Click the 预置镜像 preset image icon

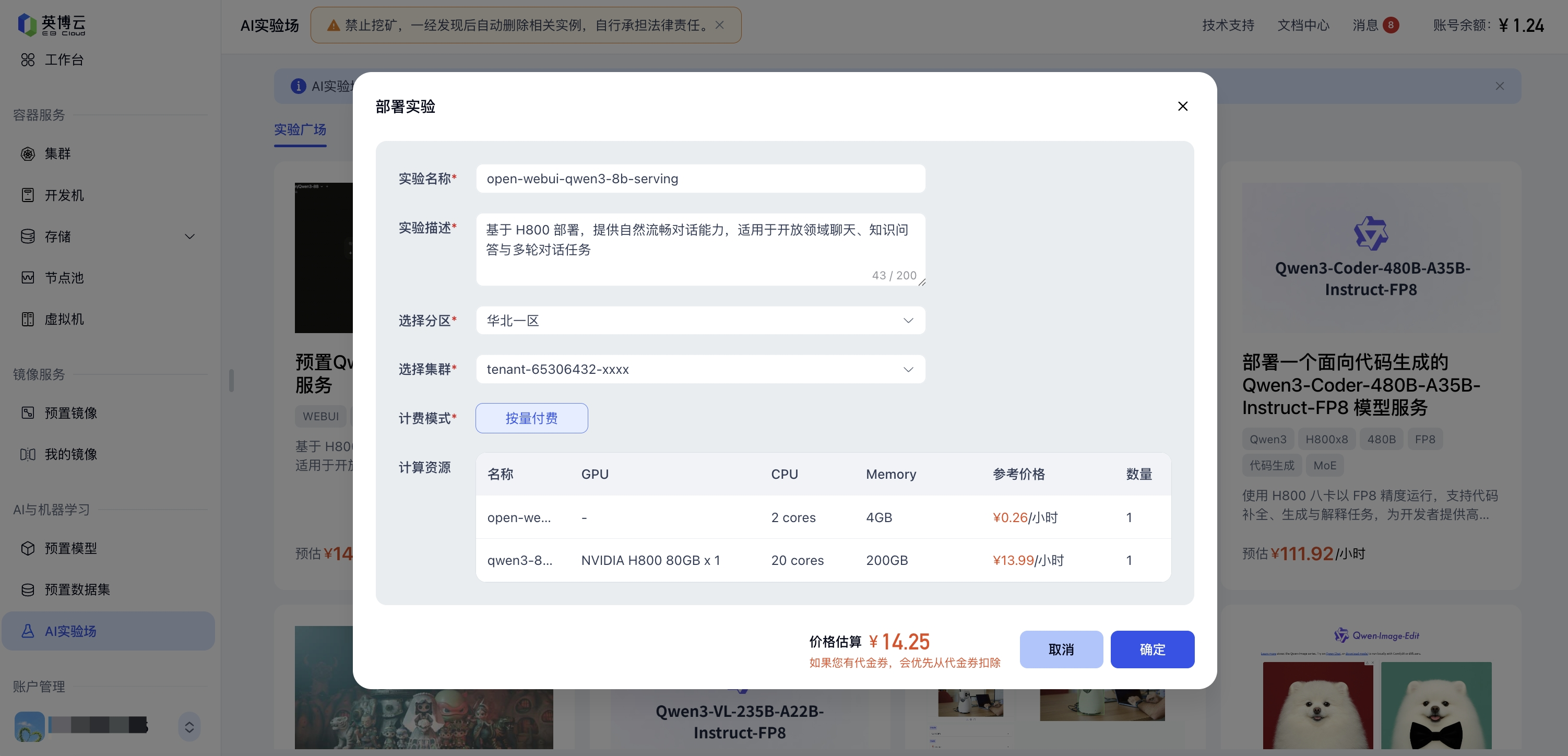27,412
